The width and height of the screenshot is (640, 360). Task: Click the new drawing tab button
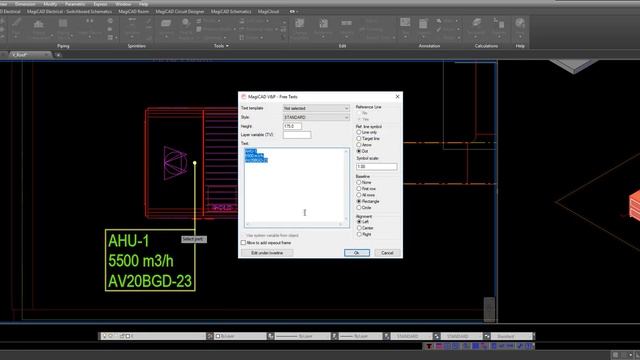[58, 54]
